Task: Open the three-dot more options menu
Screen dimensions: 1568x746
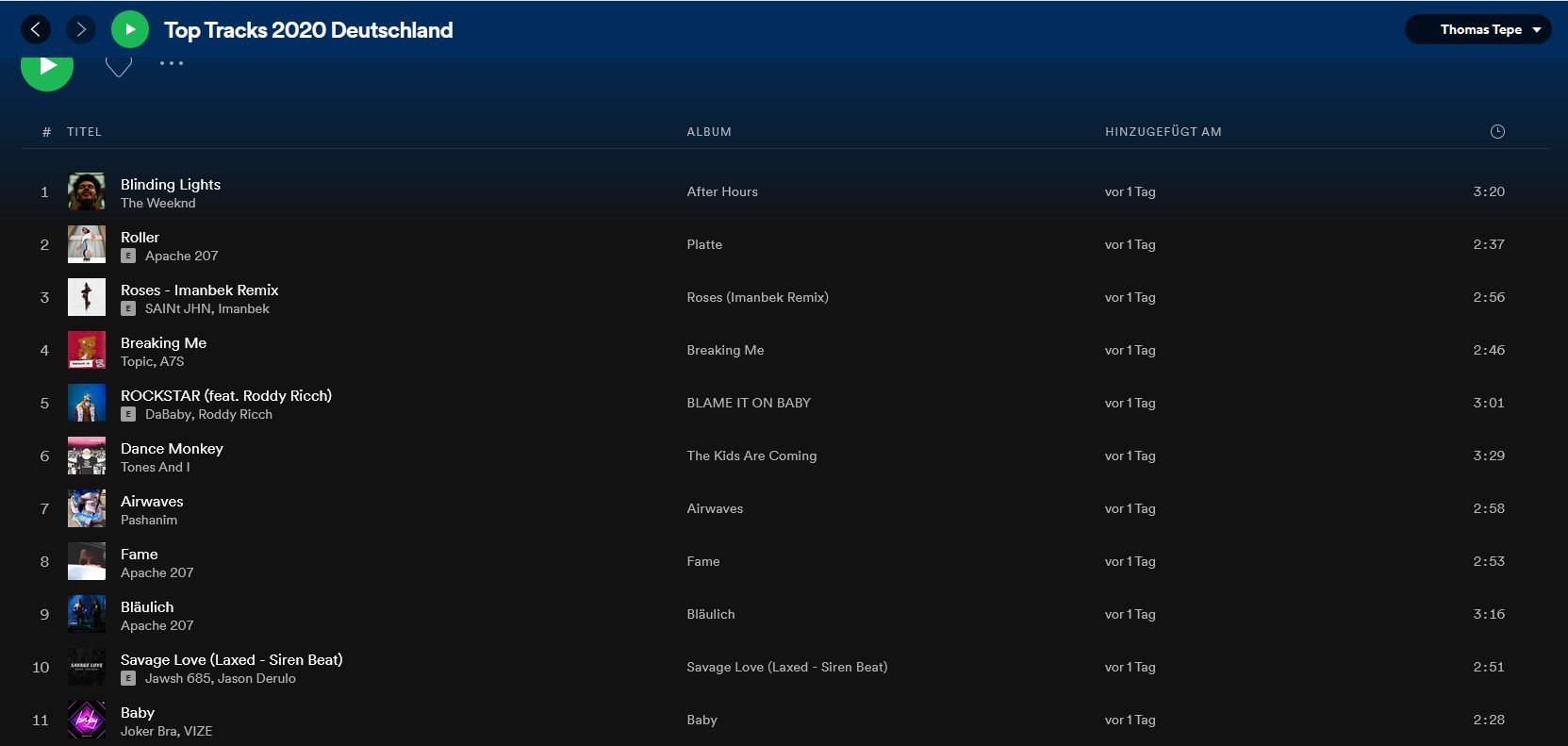Action: tap(172, 63)
